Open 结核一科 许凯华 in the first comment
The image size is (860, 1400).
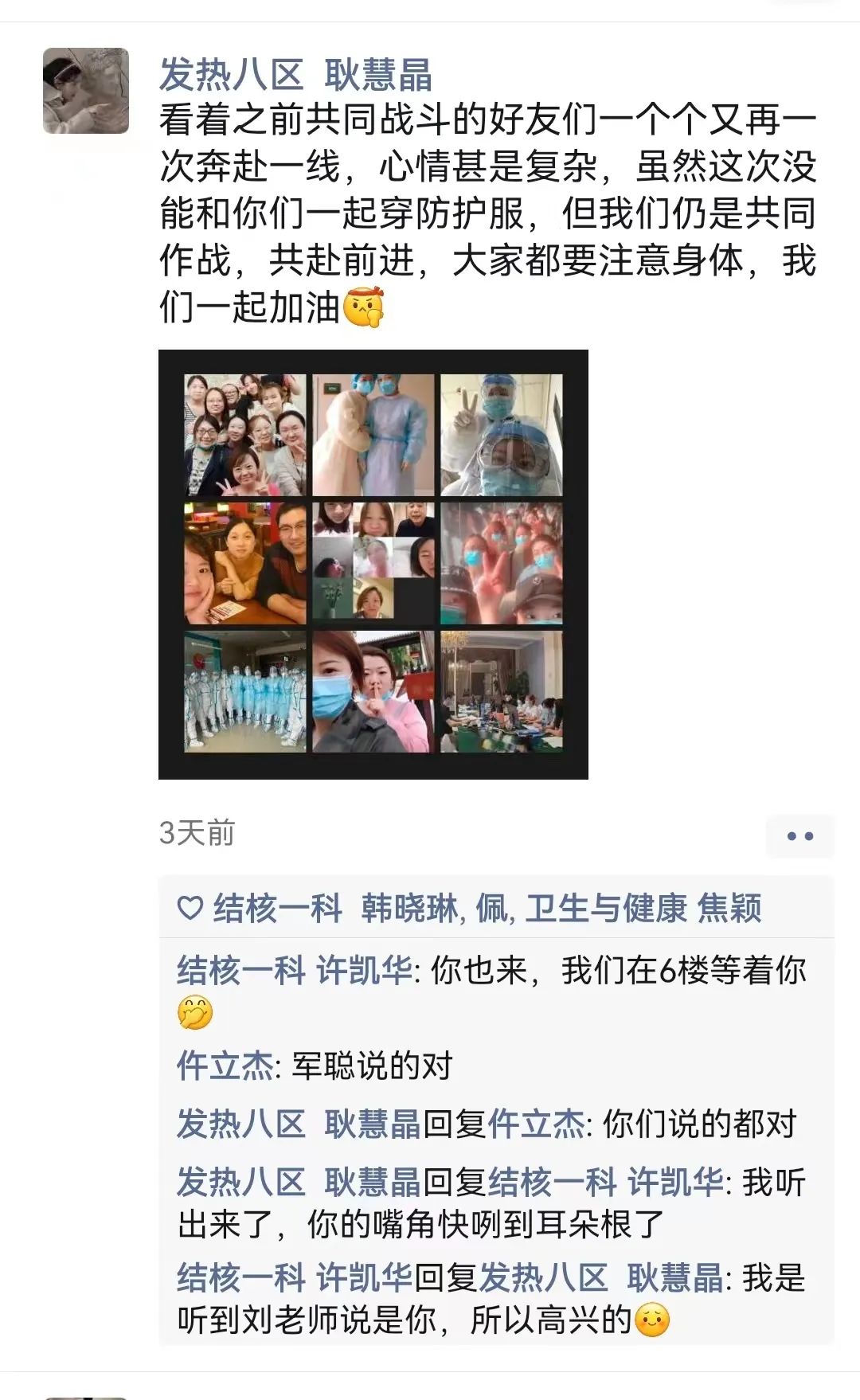[x=295, y=971]
